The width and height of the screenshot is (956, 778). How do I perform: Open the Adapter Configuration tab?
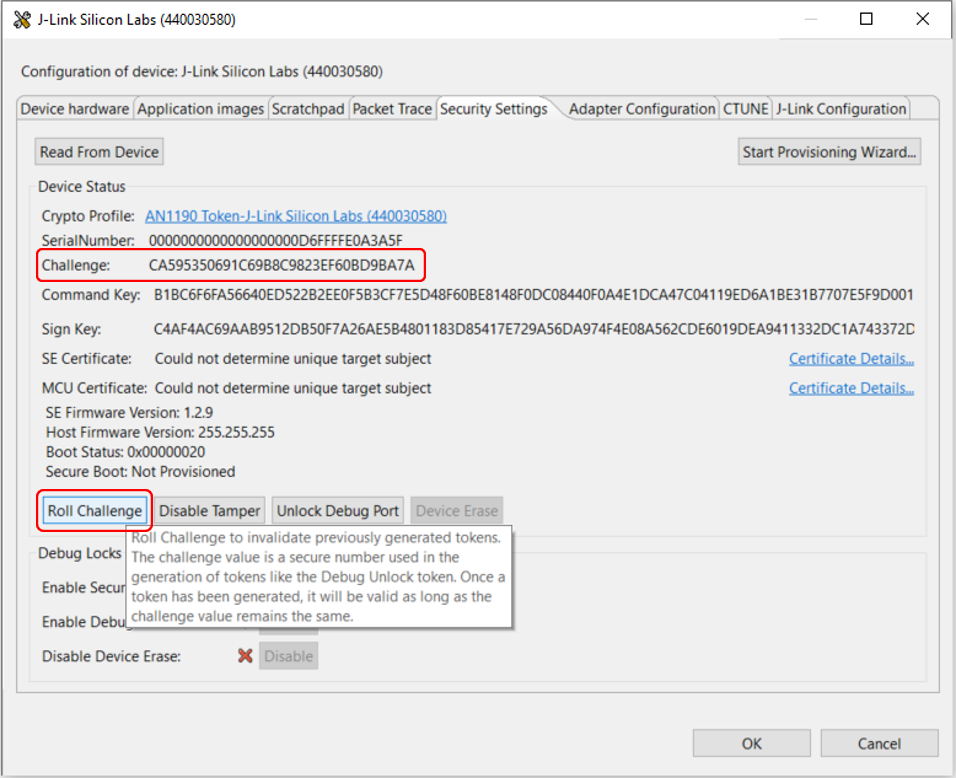642,109
